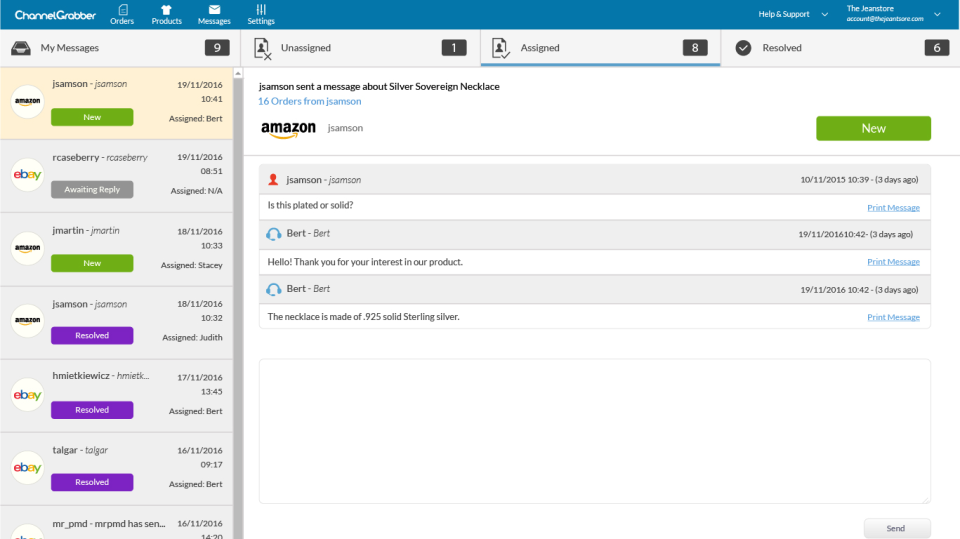This screenshot has height=539, width=960.
Task: Open the Settings sliders icon
Action: click(x=261, y=9)
